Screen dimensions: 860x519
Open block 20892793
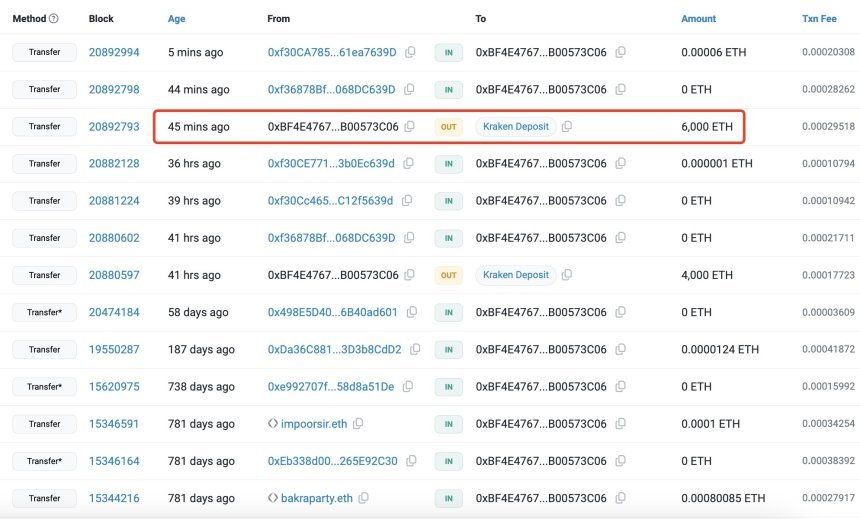114,126
